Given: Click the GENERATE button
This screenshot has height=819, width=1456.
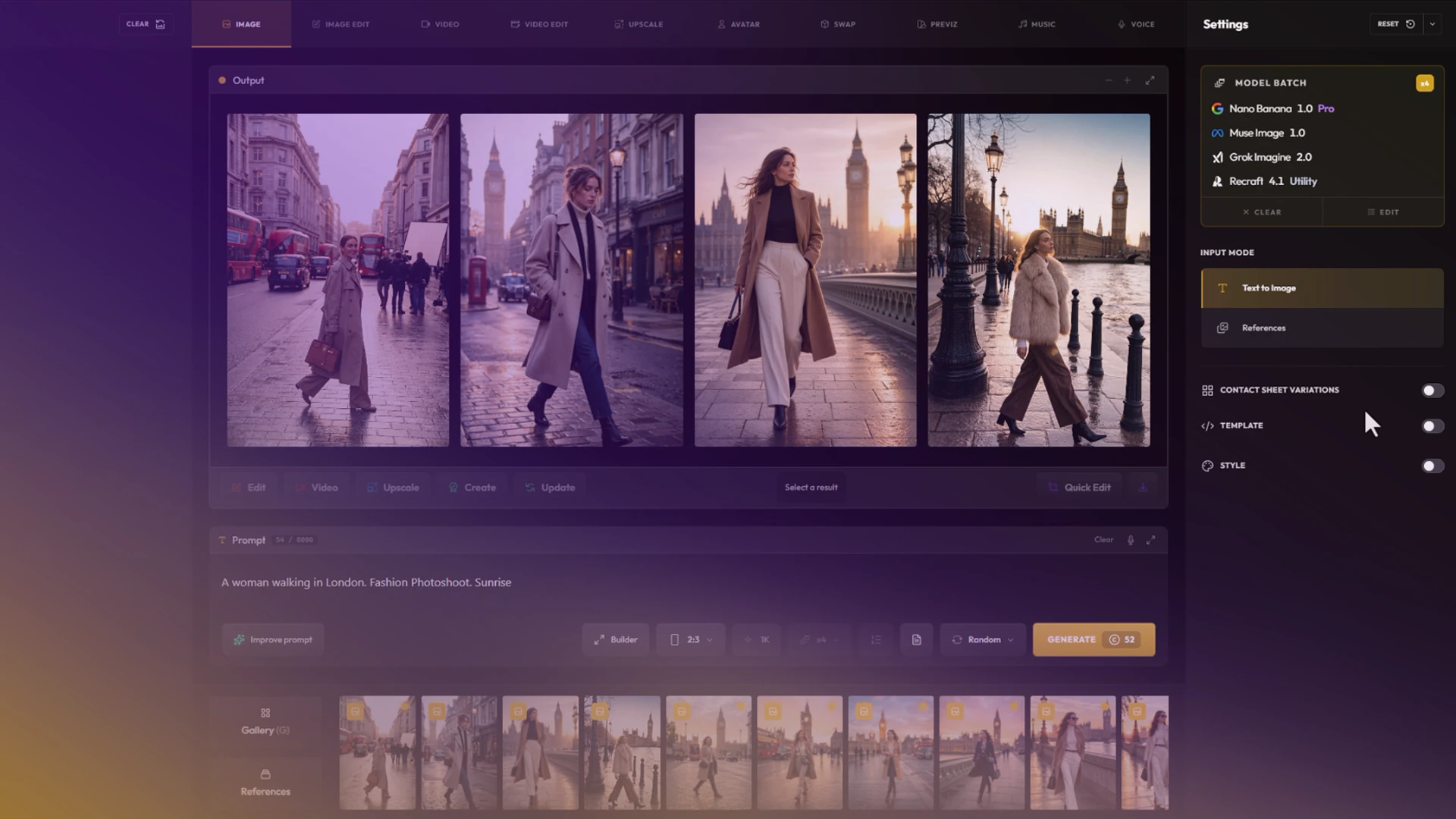Looking at the screenshot, I should (1094, 639).
